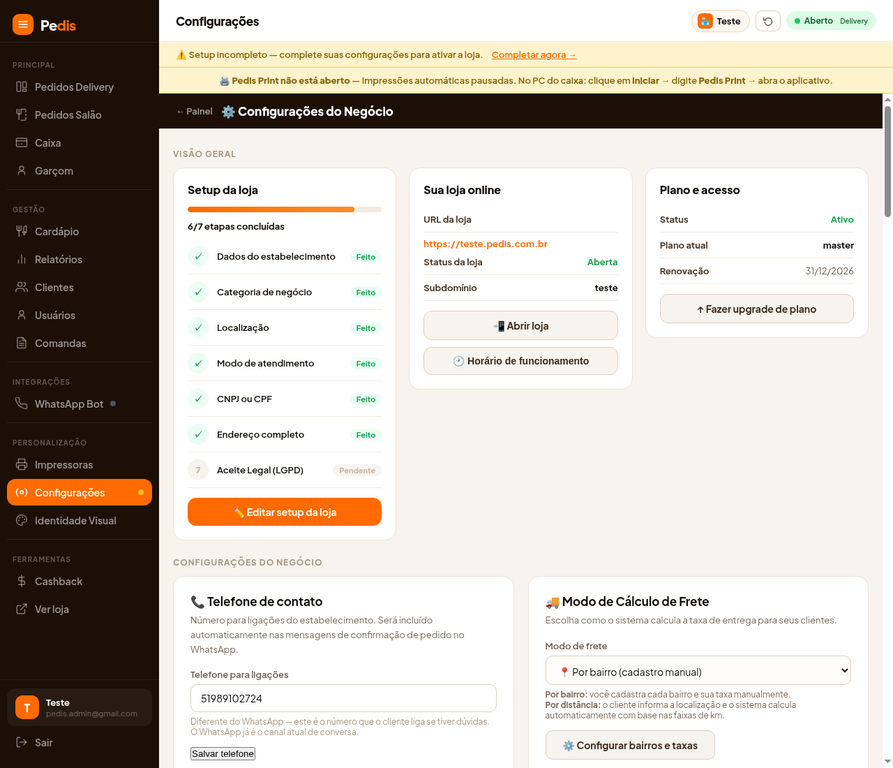This screenshot has width=893, height=768.
Task: Click the Cashback dollar icon
Action: (x=22, y=581)
